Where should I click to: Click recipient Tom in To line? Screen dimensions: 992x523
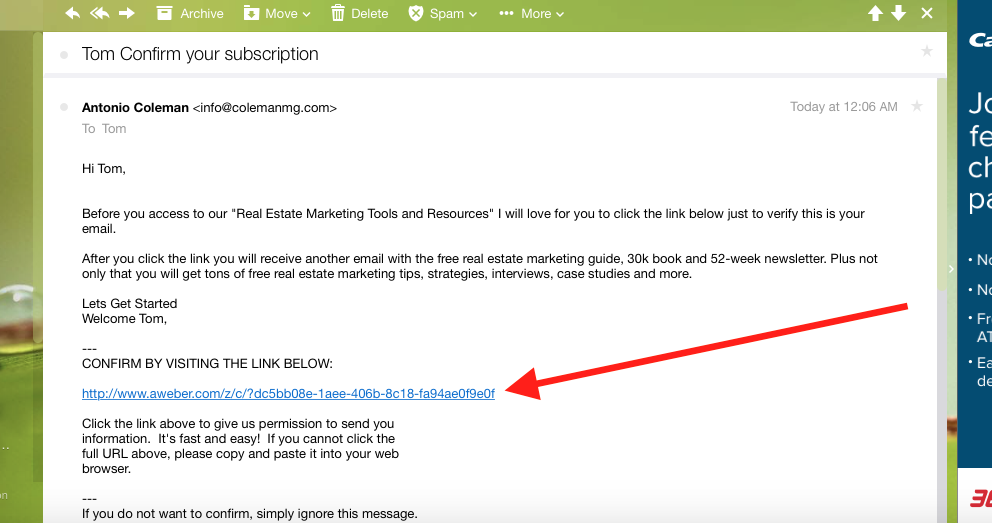[114, 129]
